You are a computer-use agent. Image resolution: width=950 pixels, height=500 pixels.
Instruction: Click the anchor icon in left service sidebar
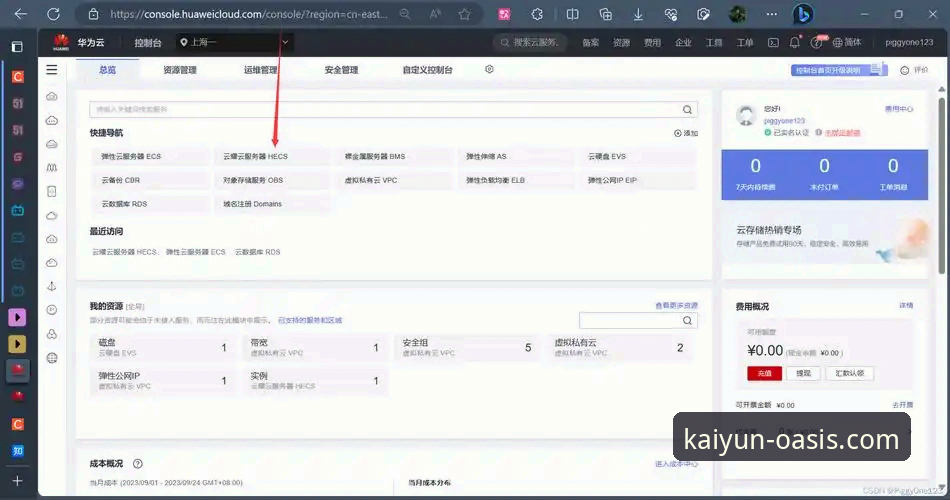52,286
